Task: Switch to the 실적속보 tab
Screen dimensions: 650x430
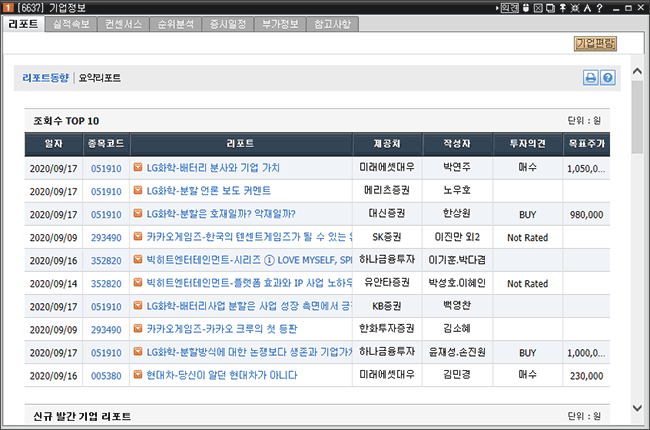Action: pos(71,24)
